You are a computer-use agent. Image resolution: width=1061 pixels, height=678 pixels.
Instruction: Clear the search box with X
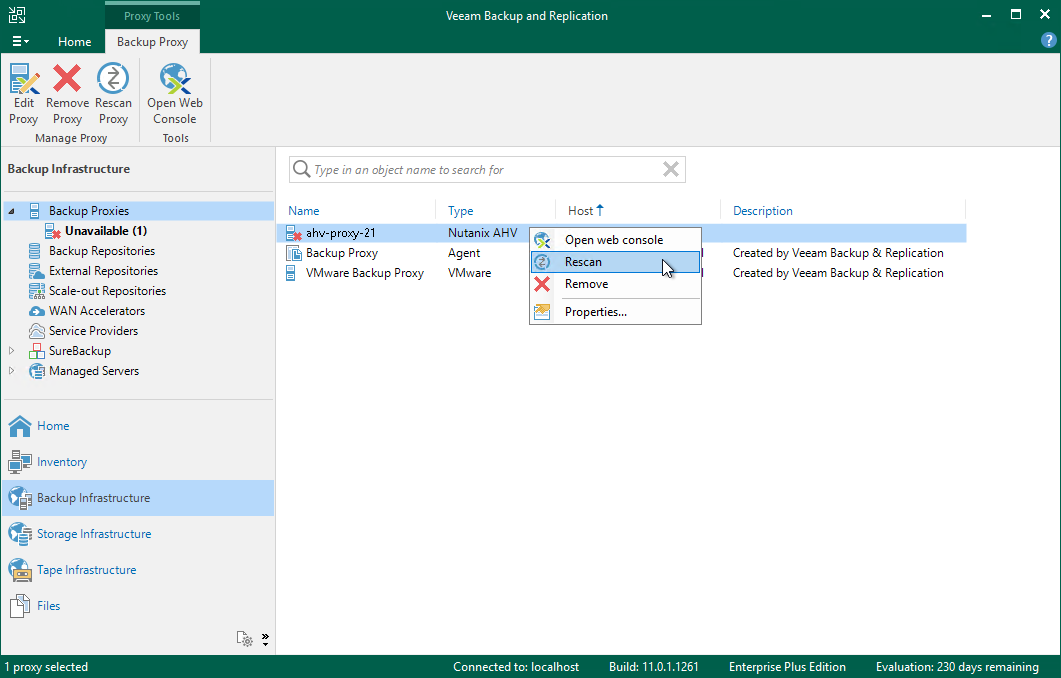coord(671,169)
